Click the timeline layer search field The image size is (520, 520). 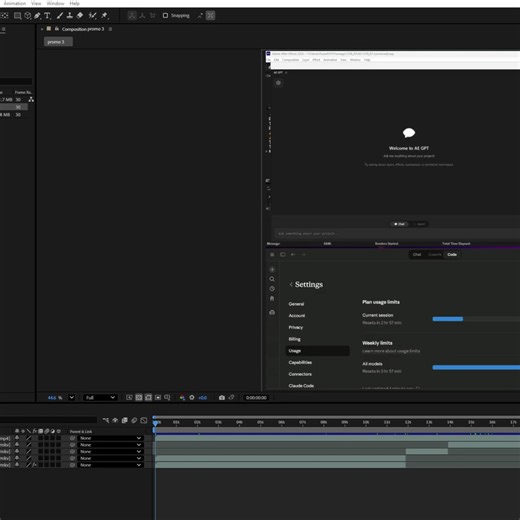click(49, 420)
